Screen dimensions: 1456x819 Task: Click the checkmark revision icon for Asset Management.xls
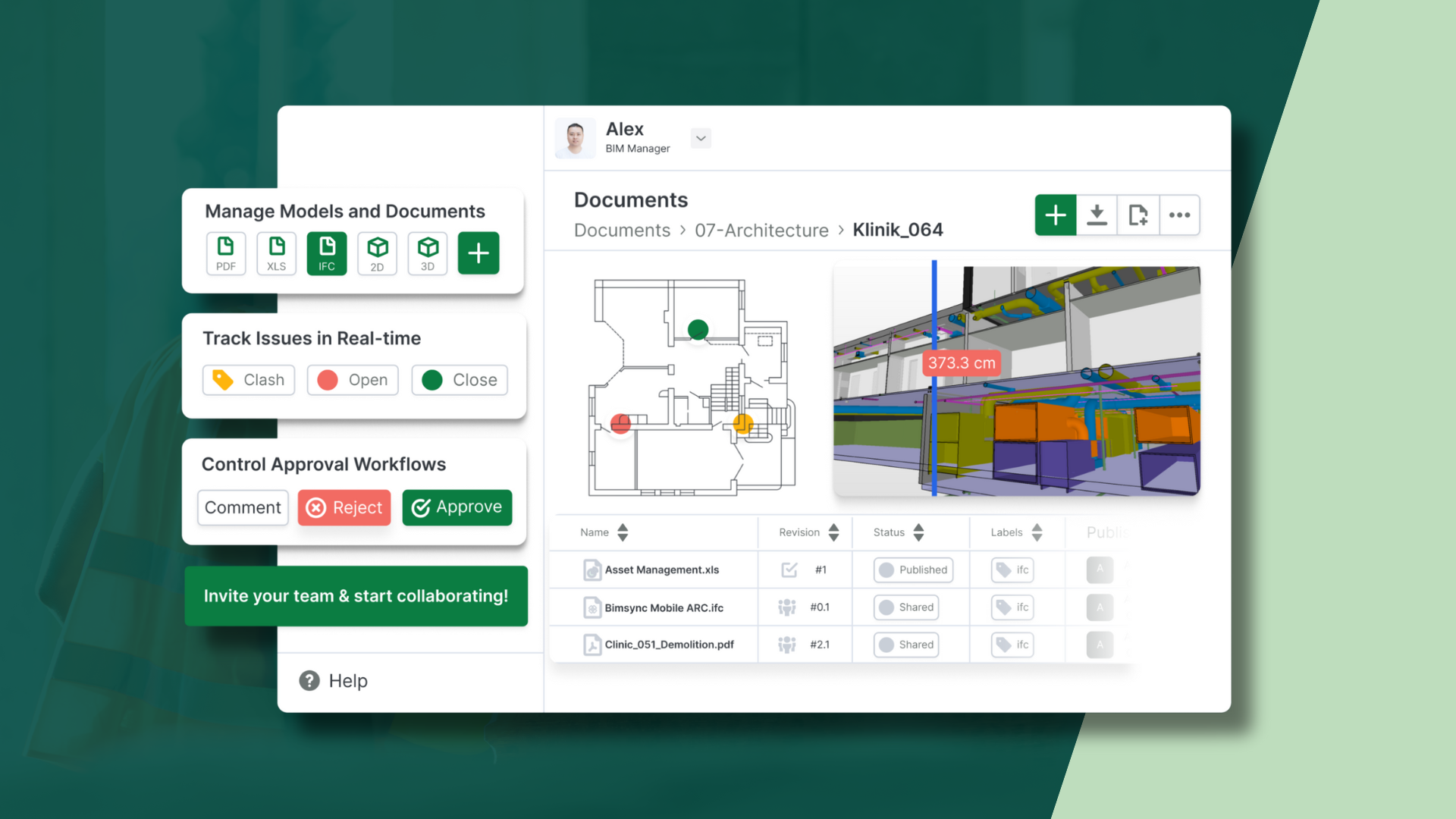click(789, 570)
